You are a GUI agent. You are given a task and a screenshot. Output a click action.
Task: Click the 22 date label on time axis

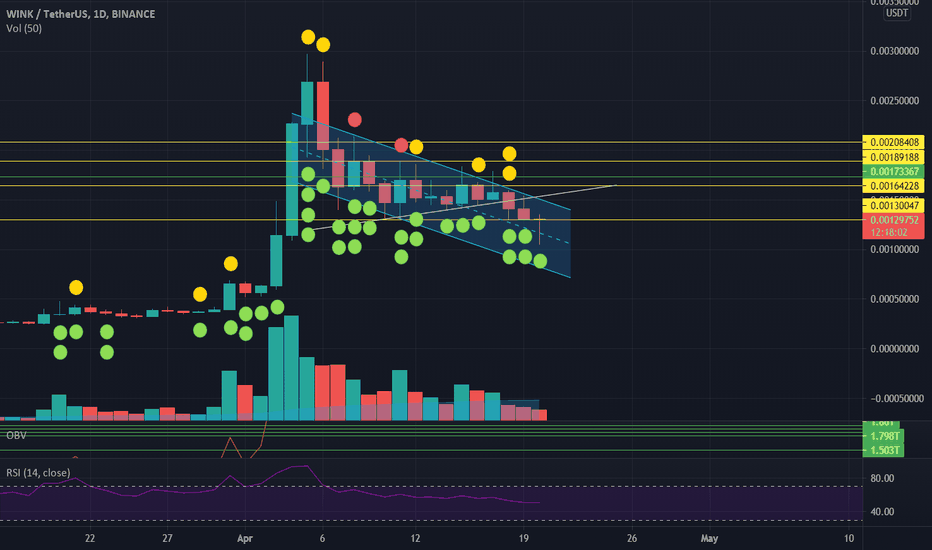pyautogui.click(x=90, y=538)
